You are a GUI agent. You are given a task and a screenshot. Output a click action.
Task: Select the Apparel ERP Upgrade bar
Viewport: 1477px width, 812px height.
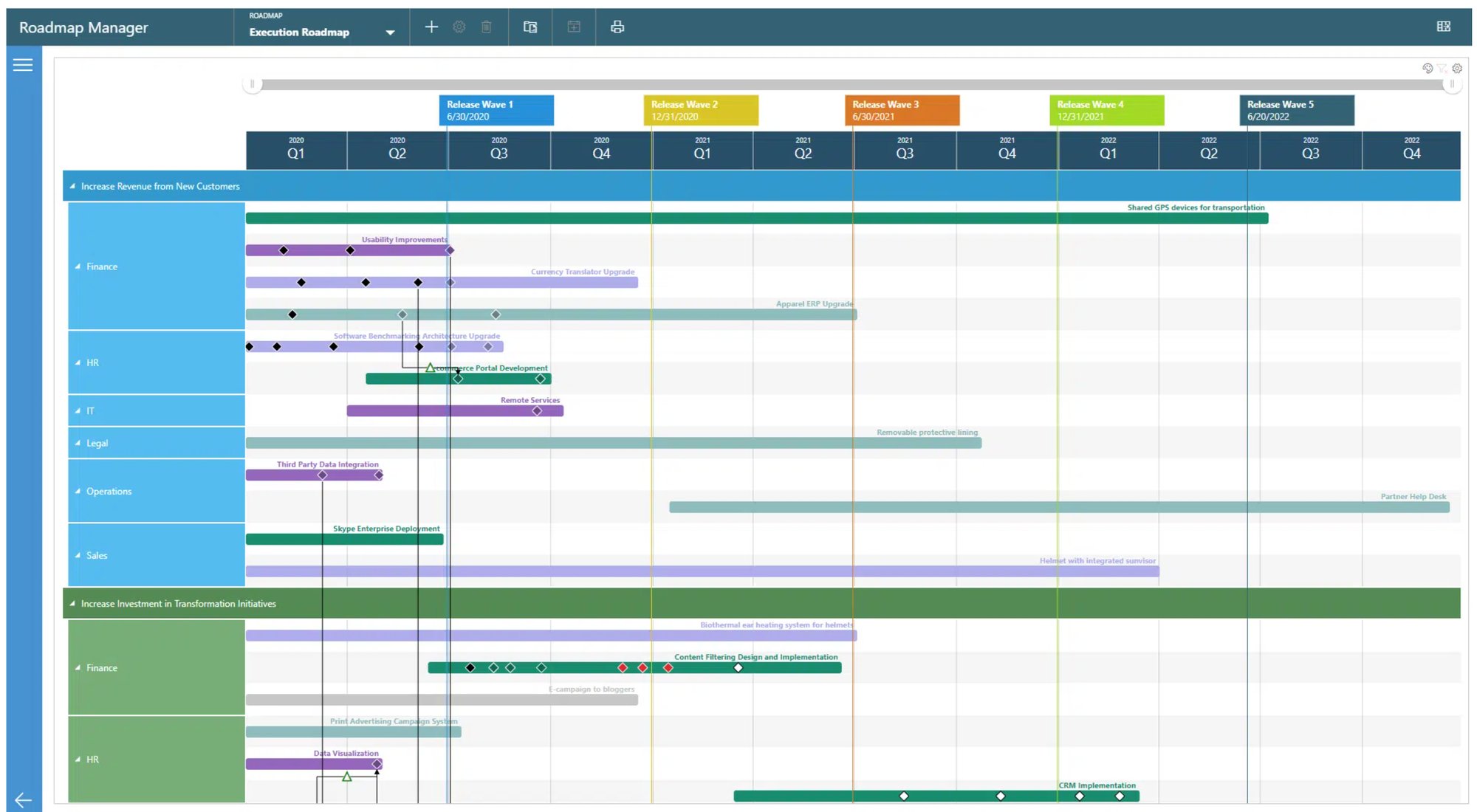click(551, 314)
